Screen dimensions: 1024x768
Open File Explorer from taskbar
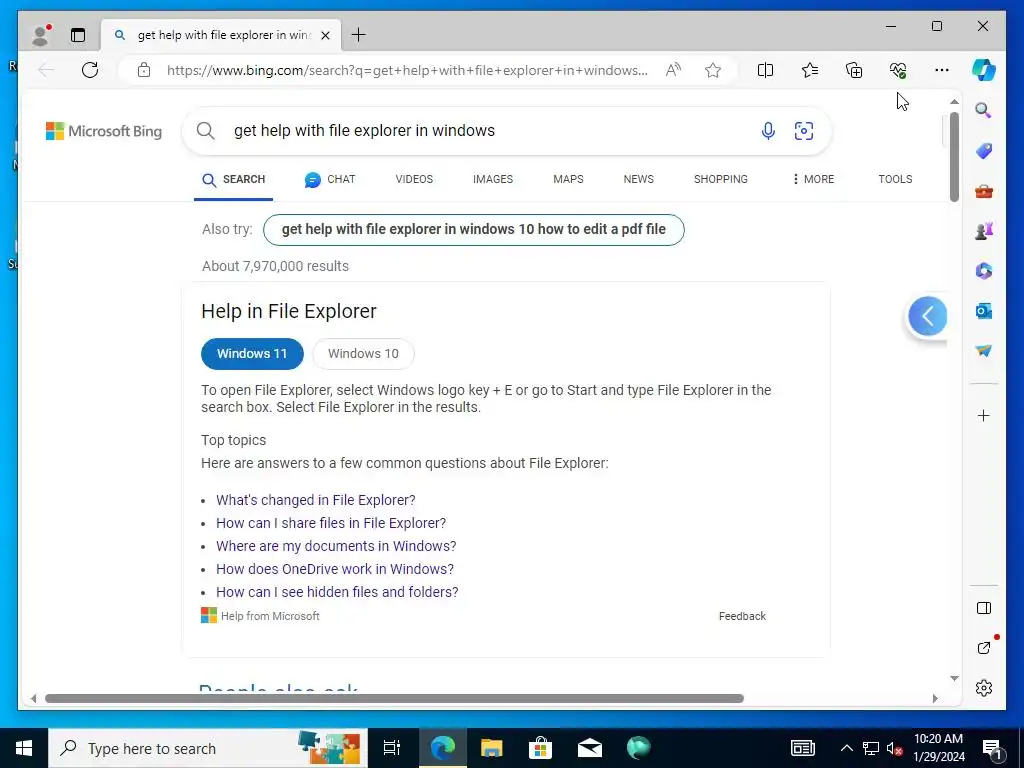[491, 748]
